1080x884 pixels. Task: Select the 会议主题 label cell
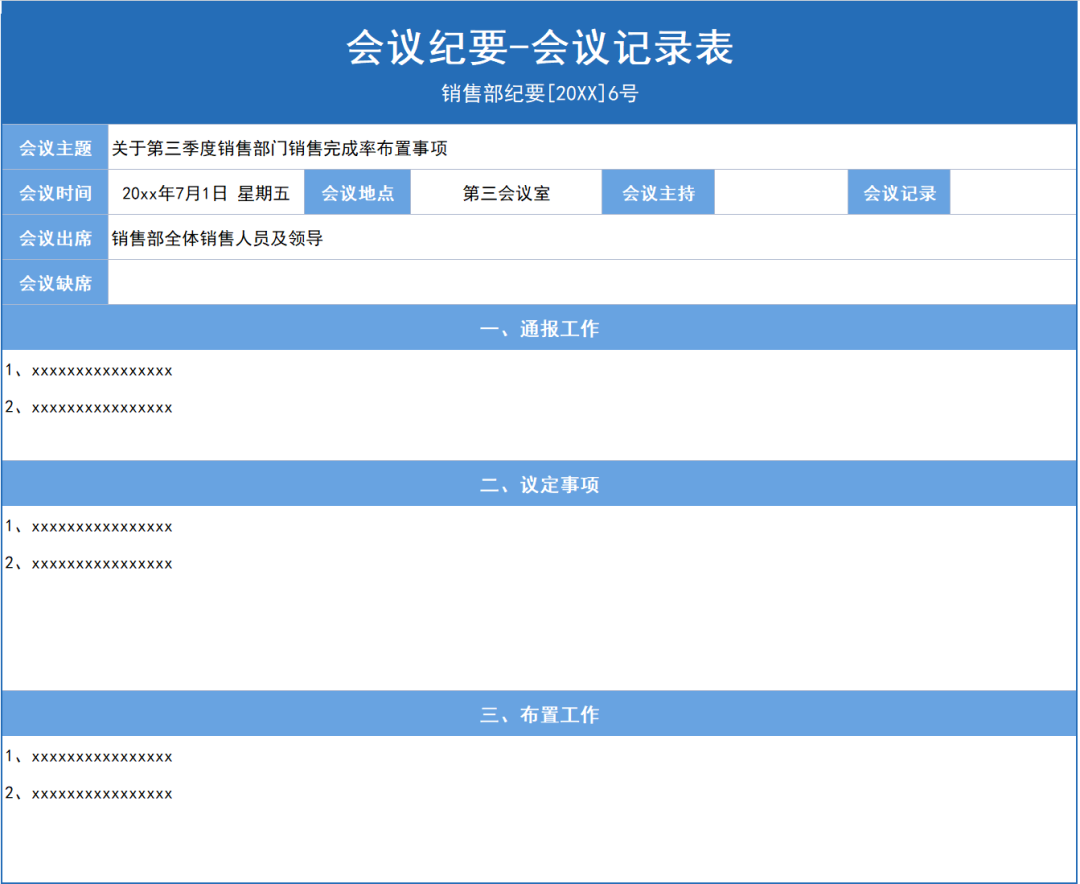pos(55,147)
